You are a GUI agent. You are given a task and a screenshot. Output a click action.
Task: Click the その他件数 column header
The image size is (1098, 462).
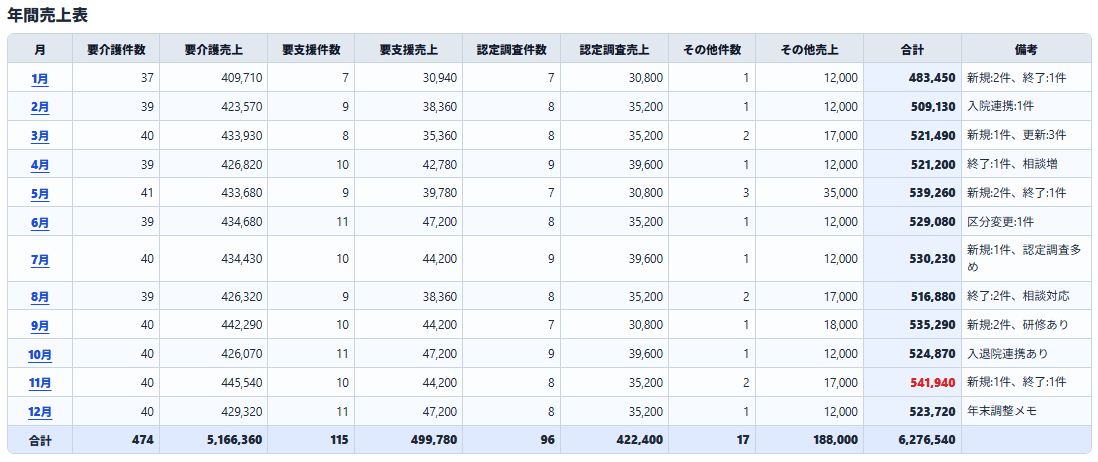click(712, 50)
